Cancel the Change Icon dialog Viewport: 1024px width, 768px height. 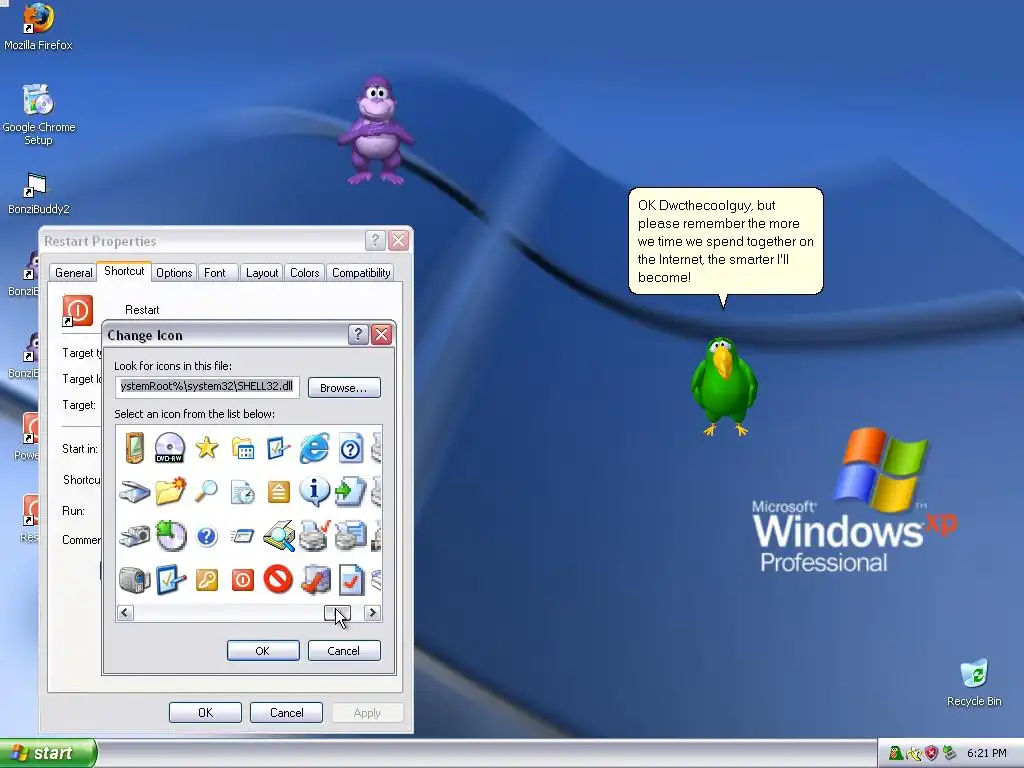[x=344, y=650]
